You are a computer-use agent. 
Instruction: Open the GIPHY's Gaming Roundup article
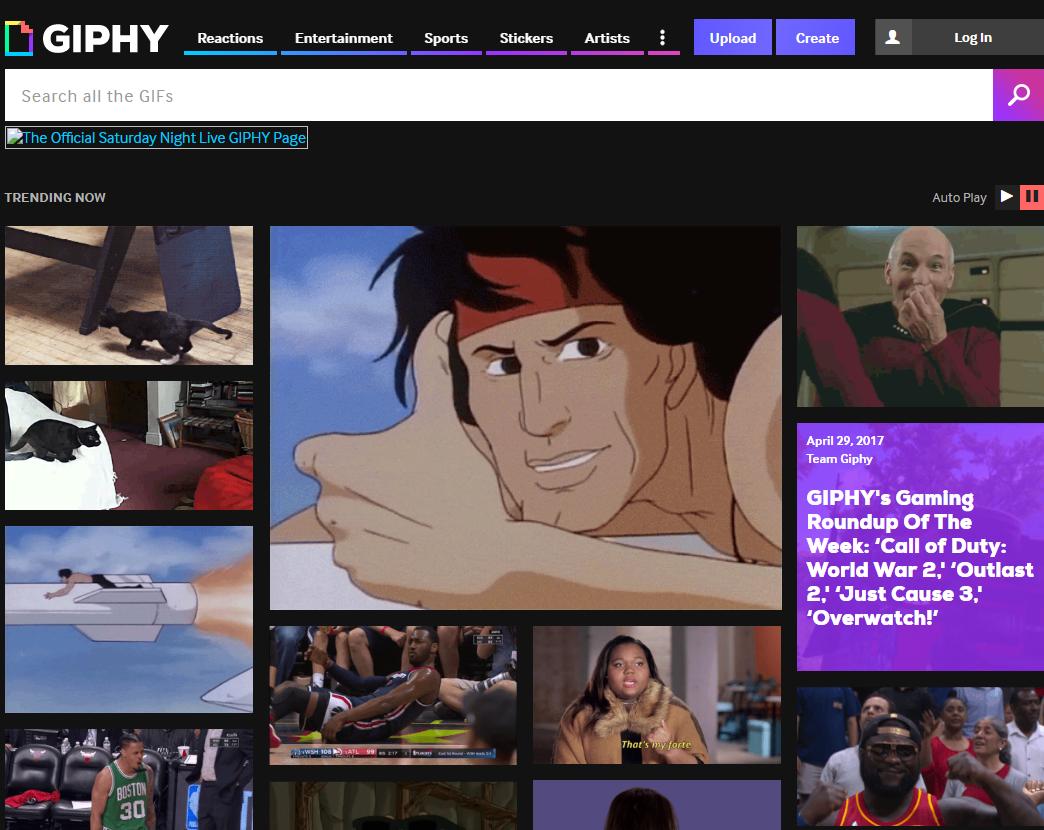click(x=919, y=557)
